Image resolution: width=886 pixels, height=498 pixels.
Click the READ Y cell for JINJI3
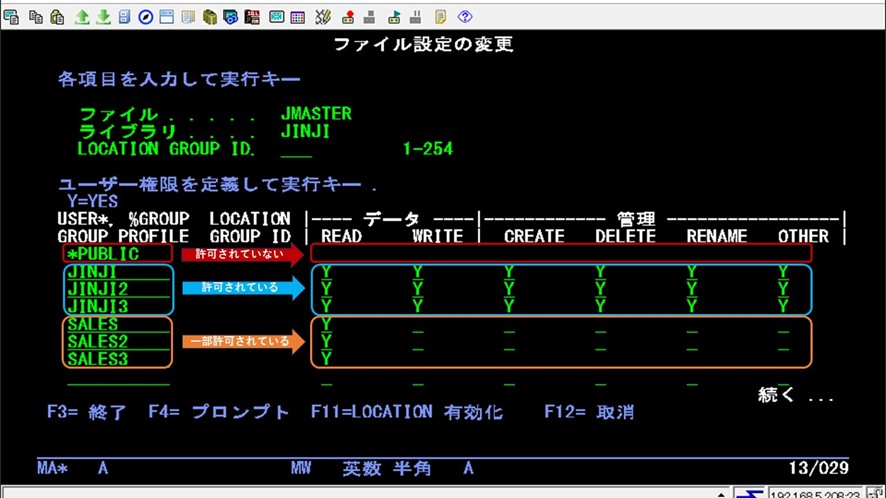[x=327, y=306]
